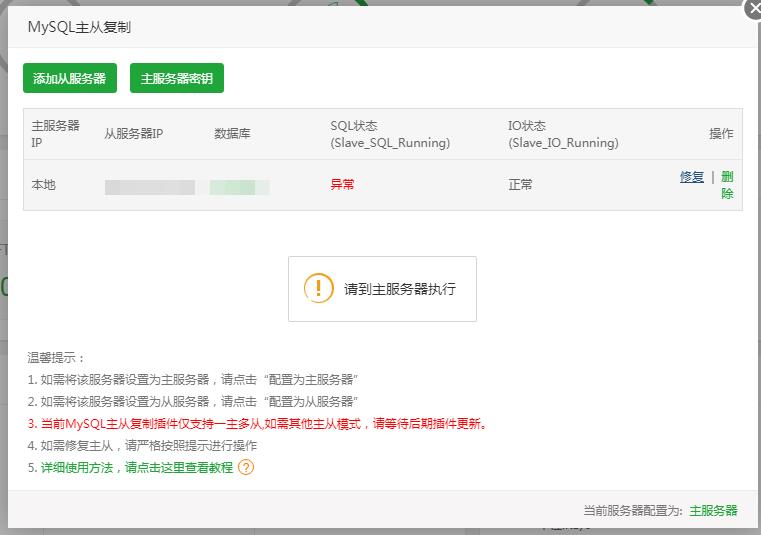Click the 数据库 column header

[232, 134]
